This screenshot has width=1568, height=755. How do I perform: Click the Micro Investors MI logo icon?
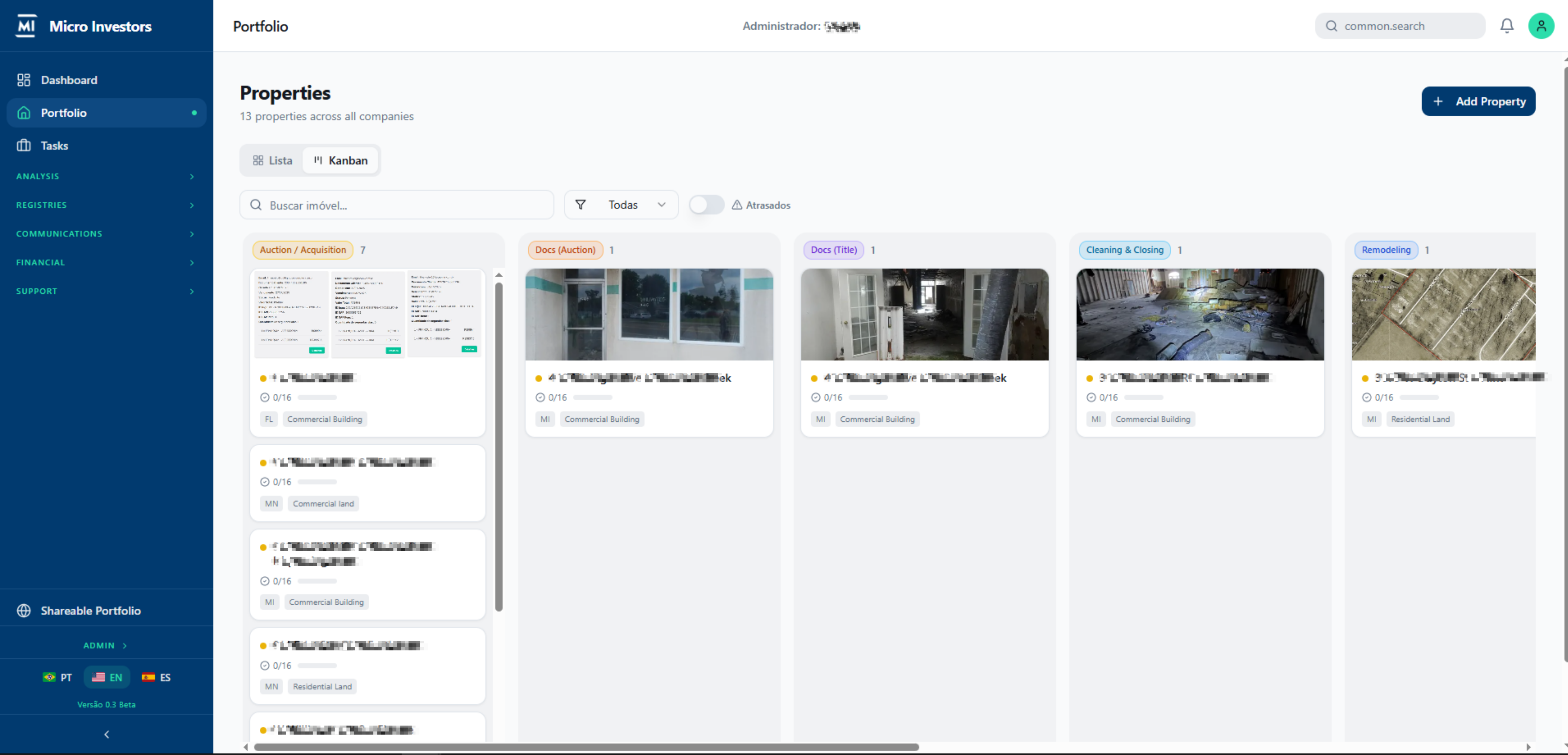pos(26,26)
